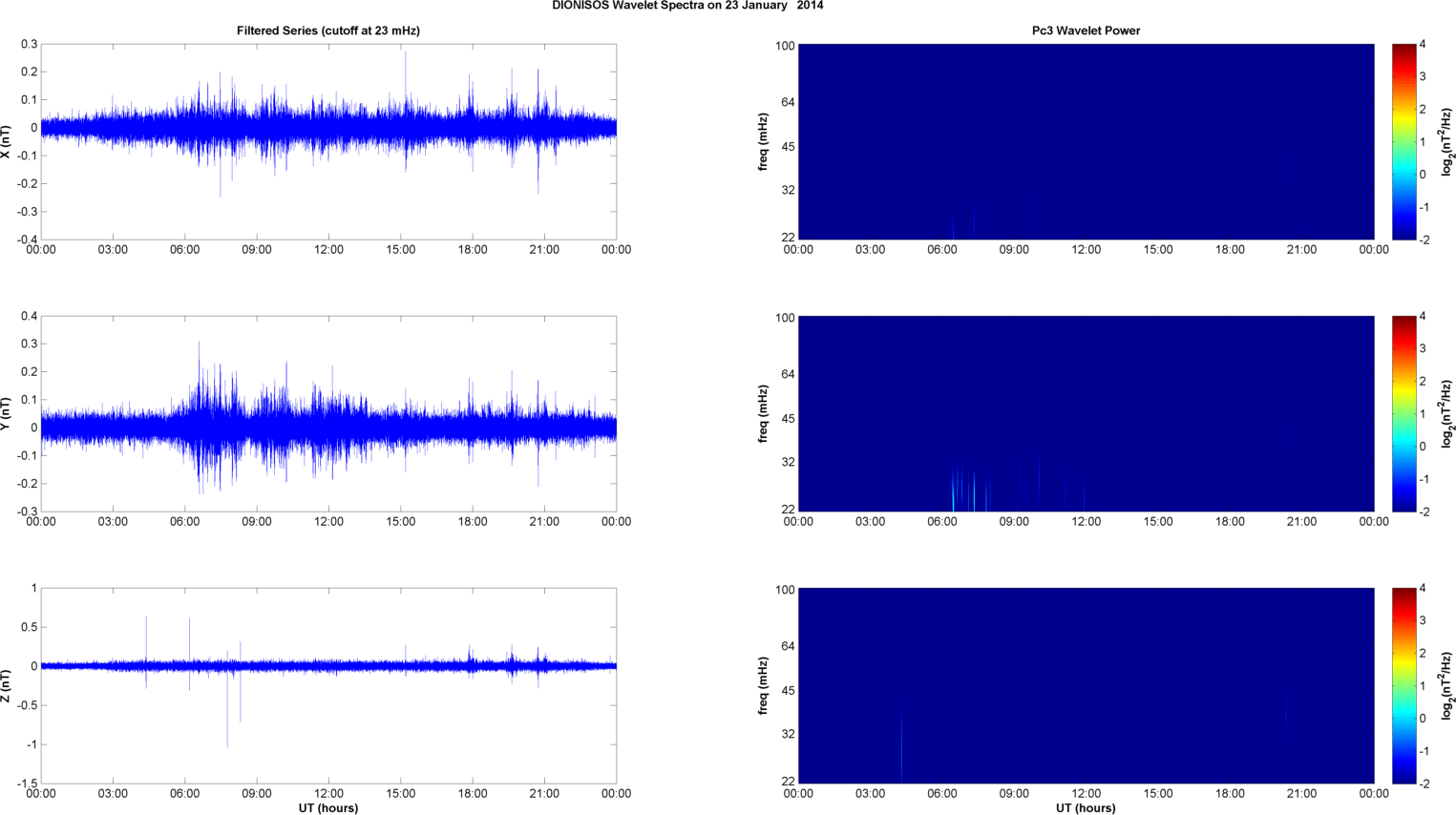
Task: Select the "18:00" tick under the Z time series
Action: pyautogui.click(x=473, y=794)
